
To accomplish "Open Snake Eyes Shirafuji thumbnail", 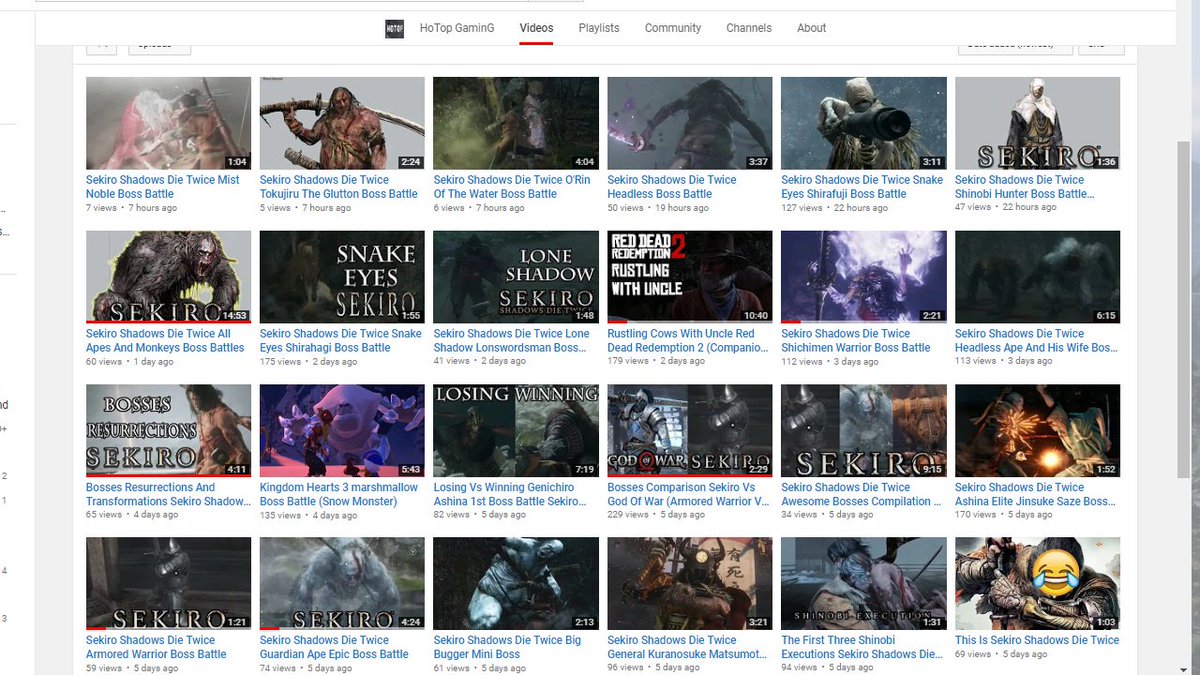I will point(864,124).
